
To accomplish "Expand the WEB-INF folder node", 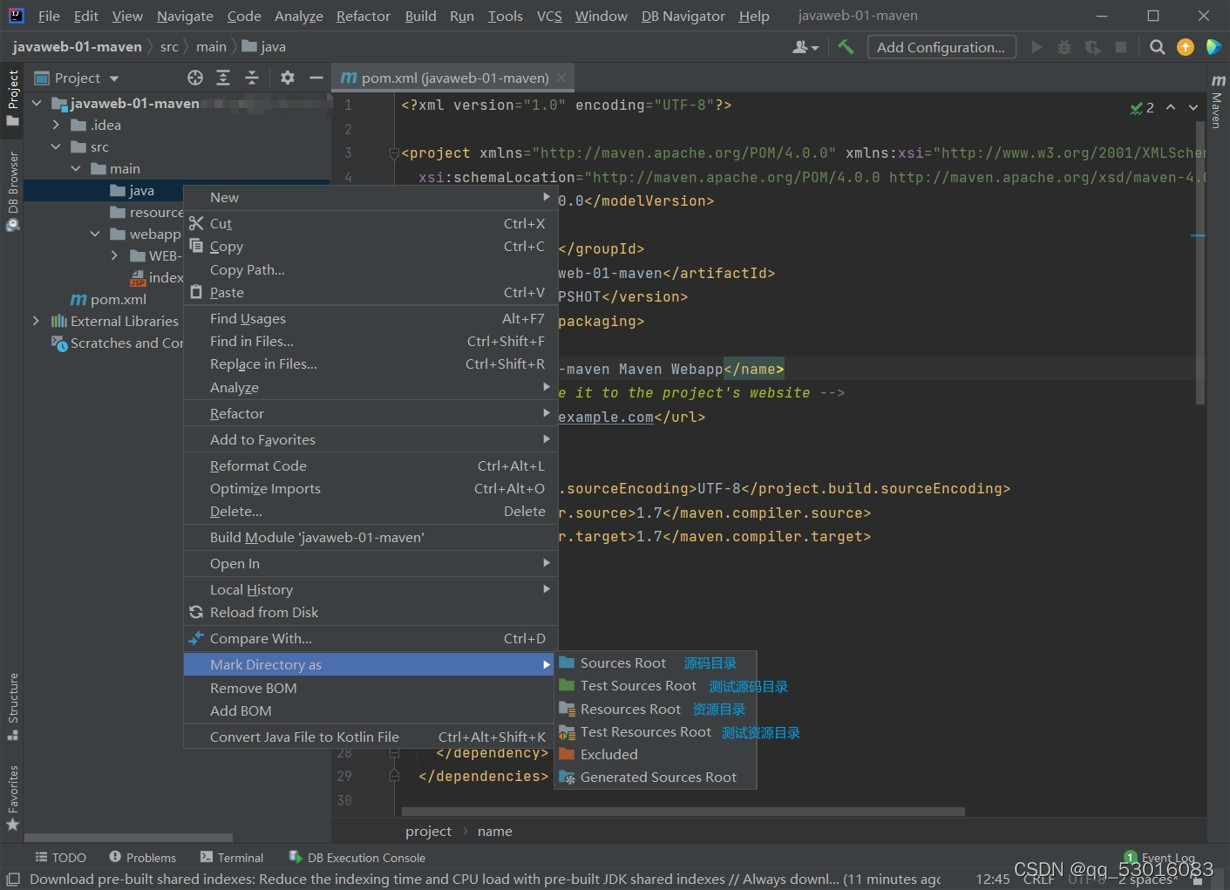I will pos(115,256).
